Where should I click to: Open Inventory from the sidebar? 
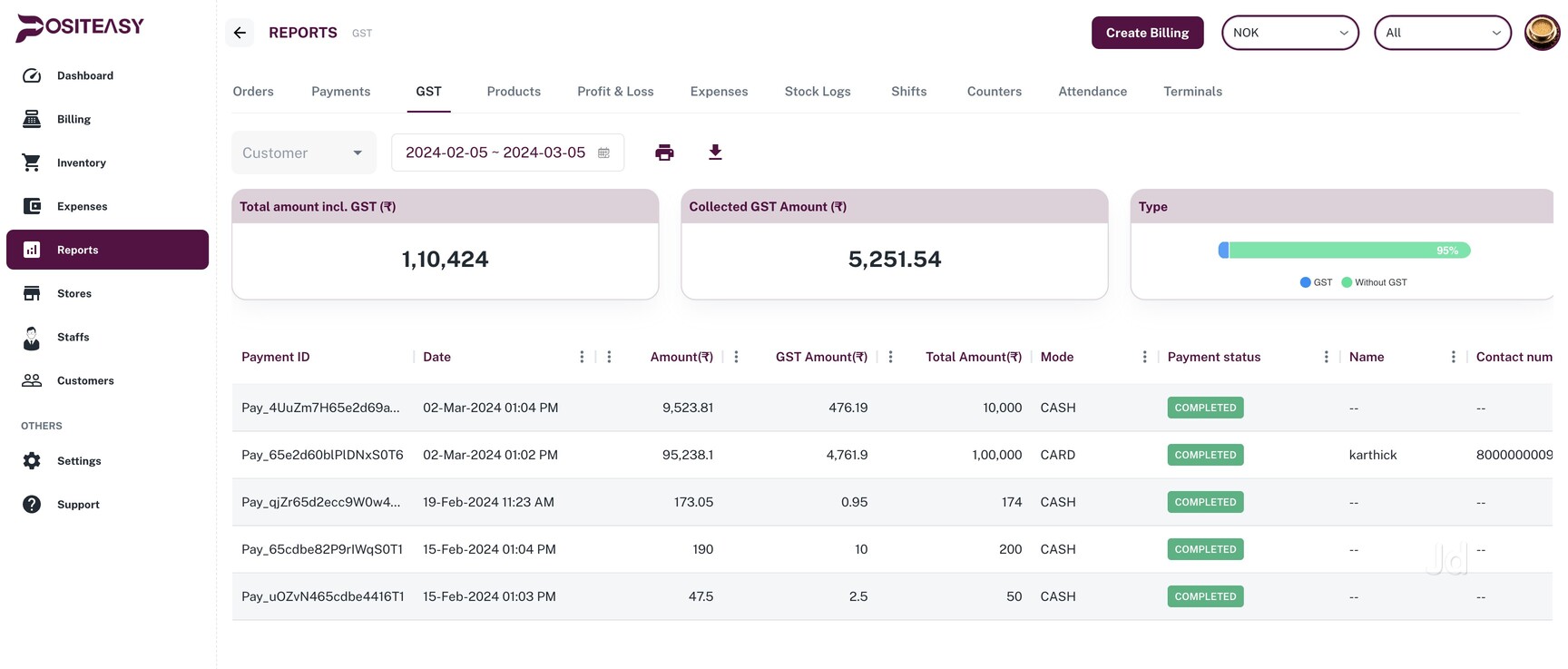pyautogui.click(x=81, y=162)
